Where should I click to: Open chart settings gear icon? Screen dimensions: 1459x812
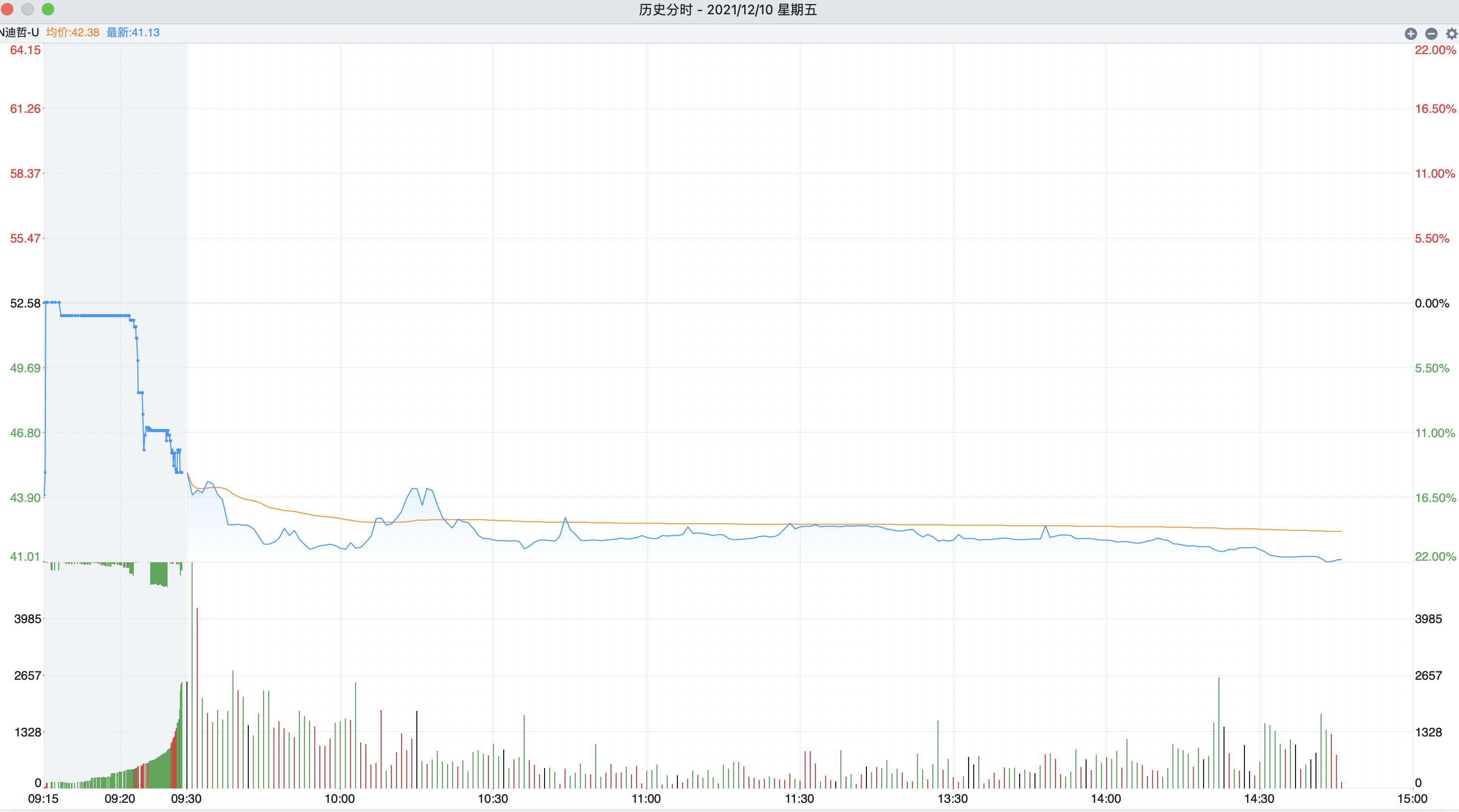1451,33
